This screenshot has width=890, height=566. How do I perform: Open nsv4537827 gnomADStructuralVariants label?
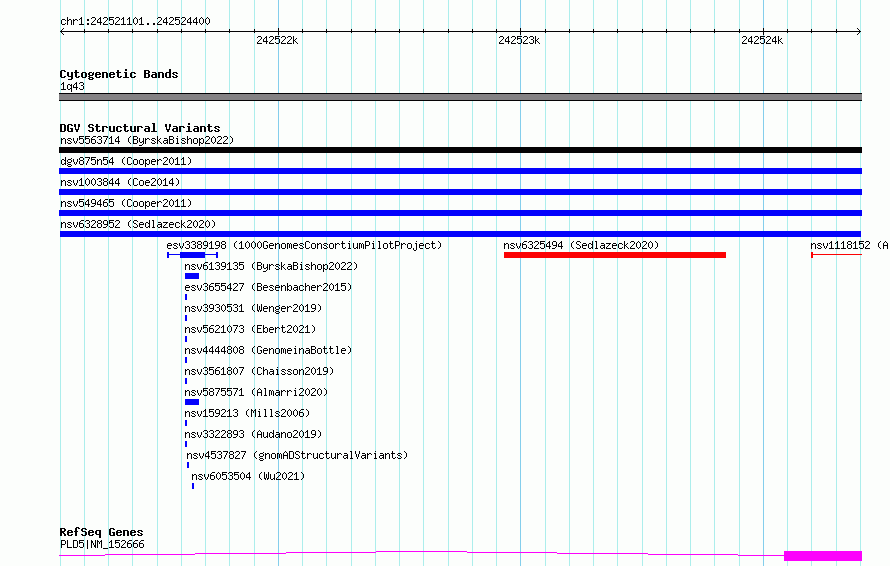coord(297,455)
